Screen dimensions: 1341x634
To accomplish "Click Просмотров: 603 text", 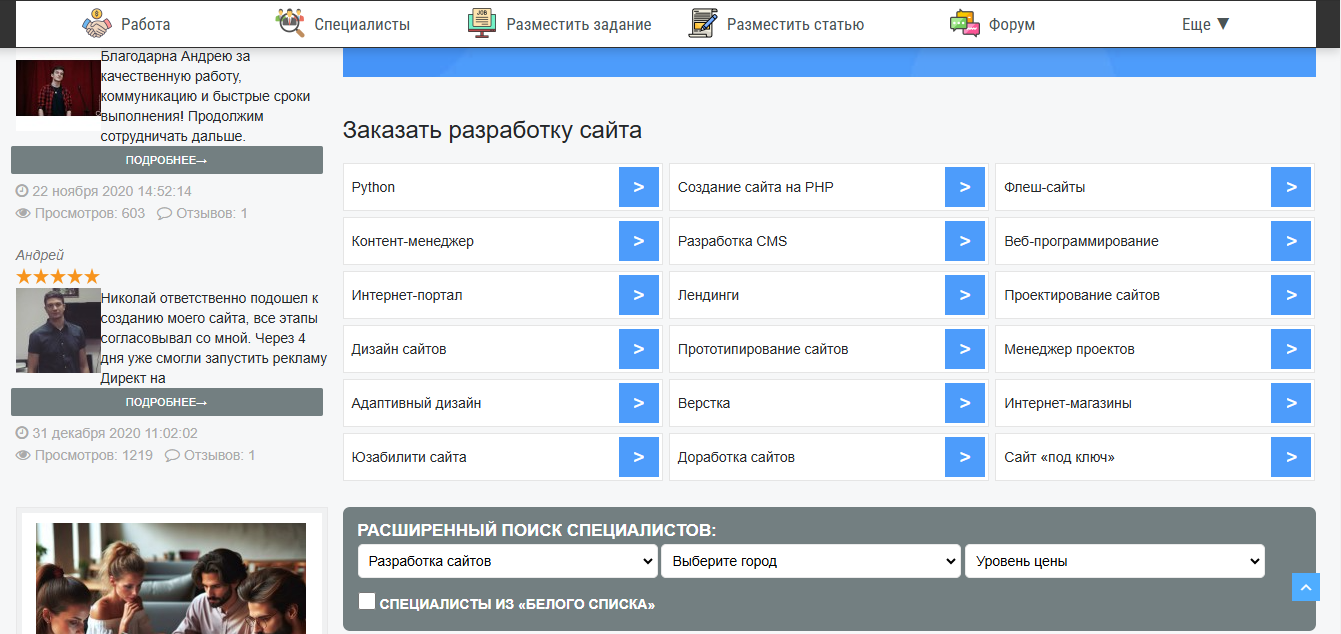I will (90, 213).
